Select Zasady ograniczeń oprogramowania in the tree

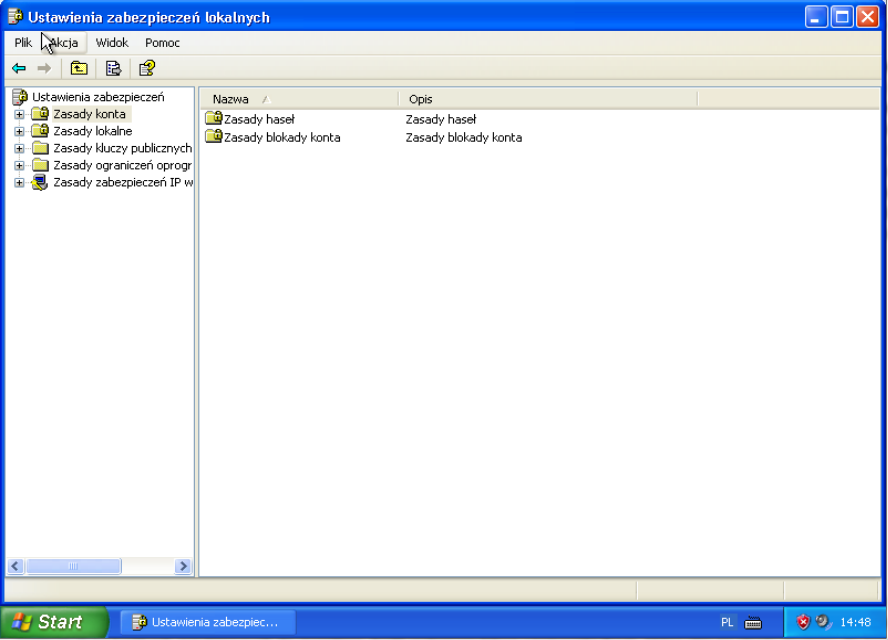(x=121, y=166)
